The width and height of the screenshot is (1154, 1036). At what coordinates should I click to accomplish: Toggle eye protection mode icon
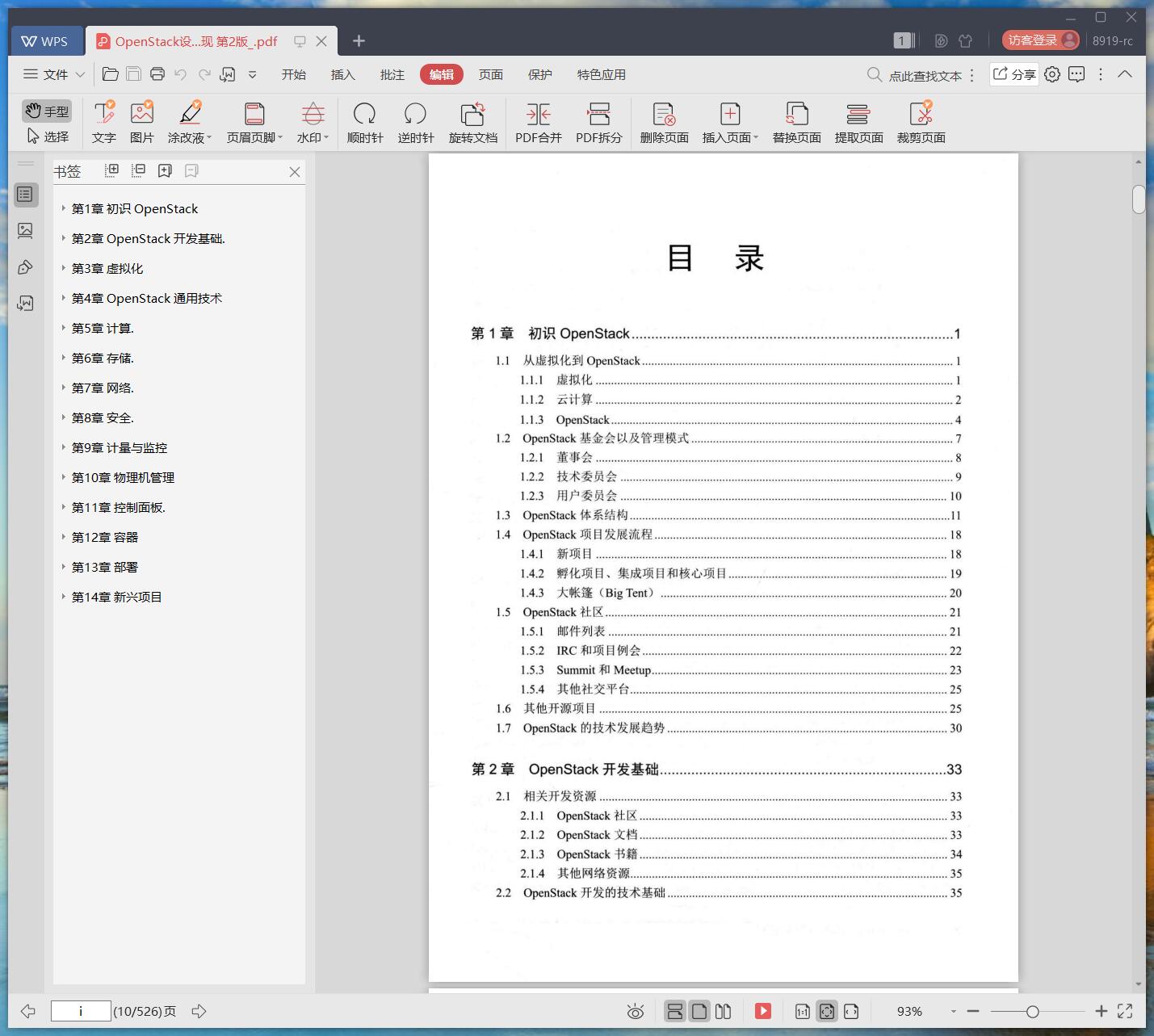636,1011
